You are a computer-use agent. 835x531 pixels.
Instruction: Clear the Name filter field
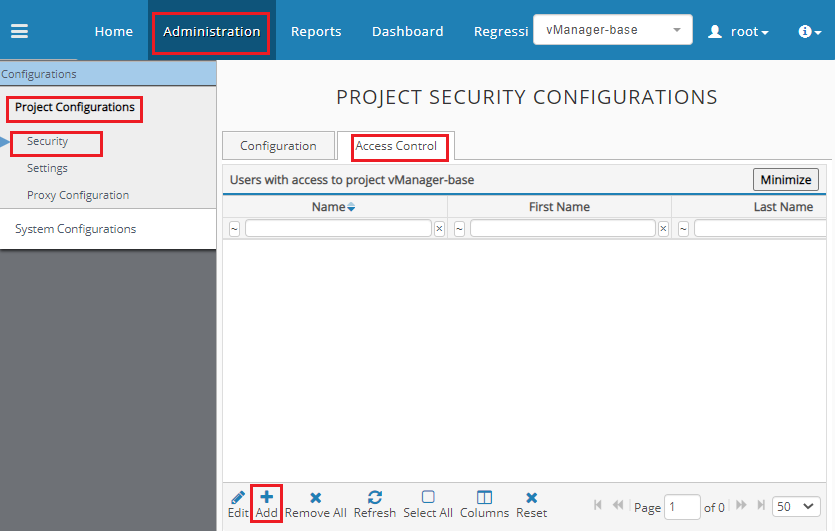click(x=439, y=229)
